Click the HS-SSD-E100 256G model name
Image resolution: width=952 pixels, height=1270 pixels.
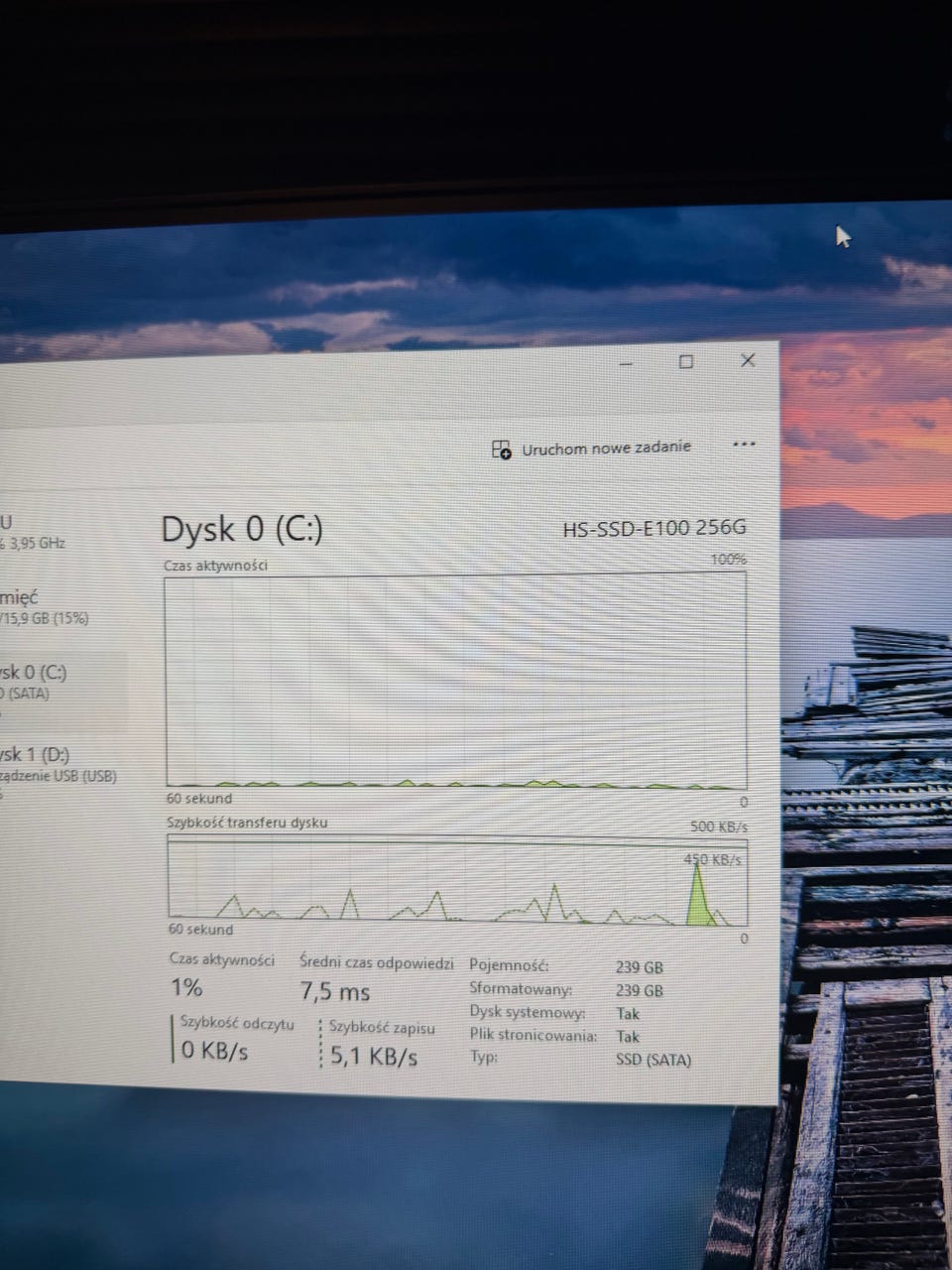[654, 528]
